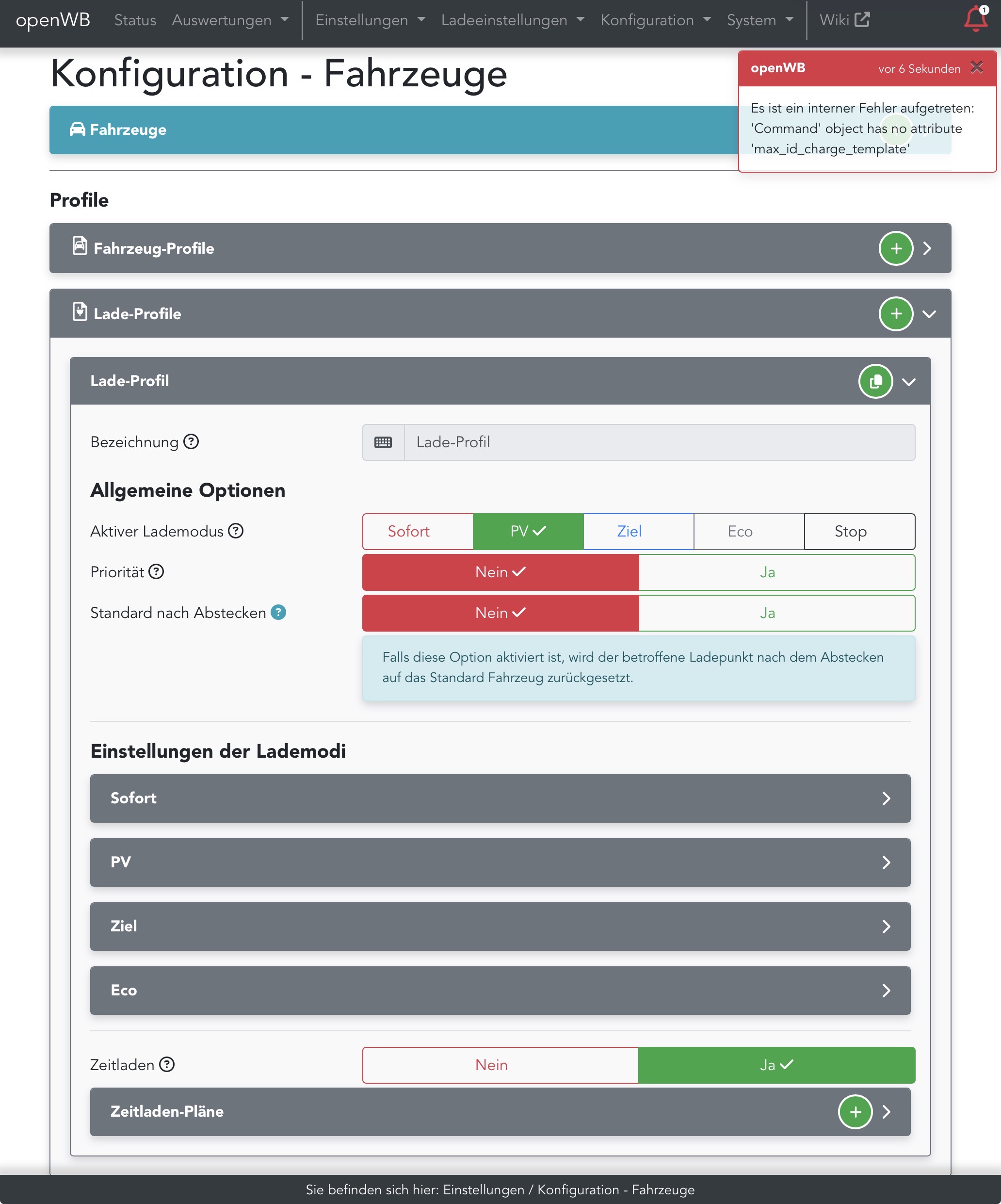Show help for Standard nach Abstecken
This screenshot has width=1001, height=1204.
(x=278, y=612)
